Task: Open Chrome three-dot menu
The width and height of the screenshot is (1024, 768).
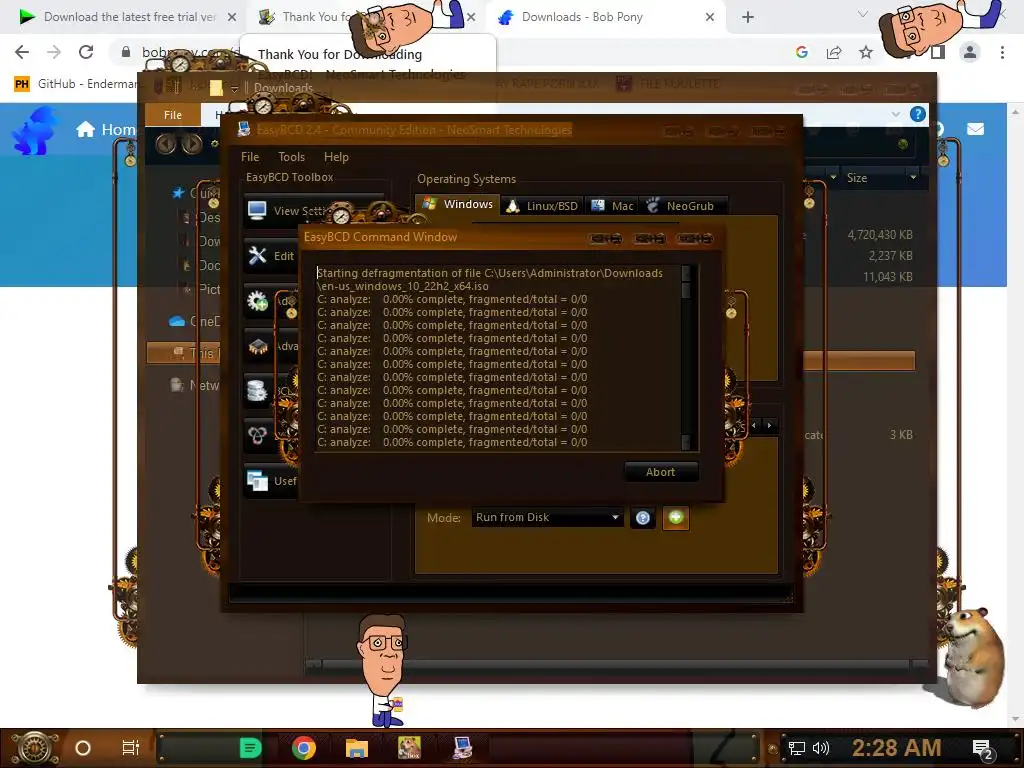Action: pyautogui.click(x=1002, y=52)
